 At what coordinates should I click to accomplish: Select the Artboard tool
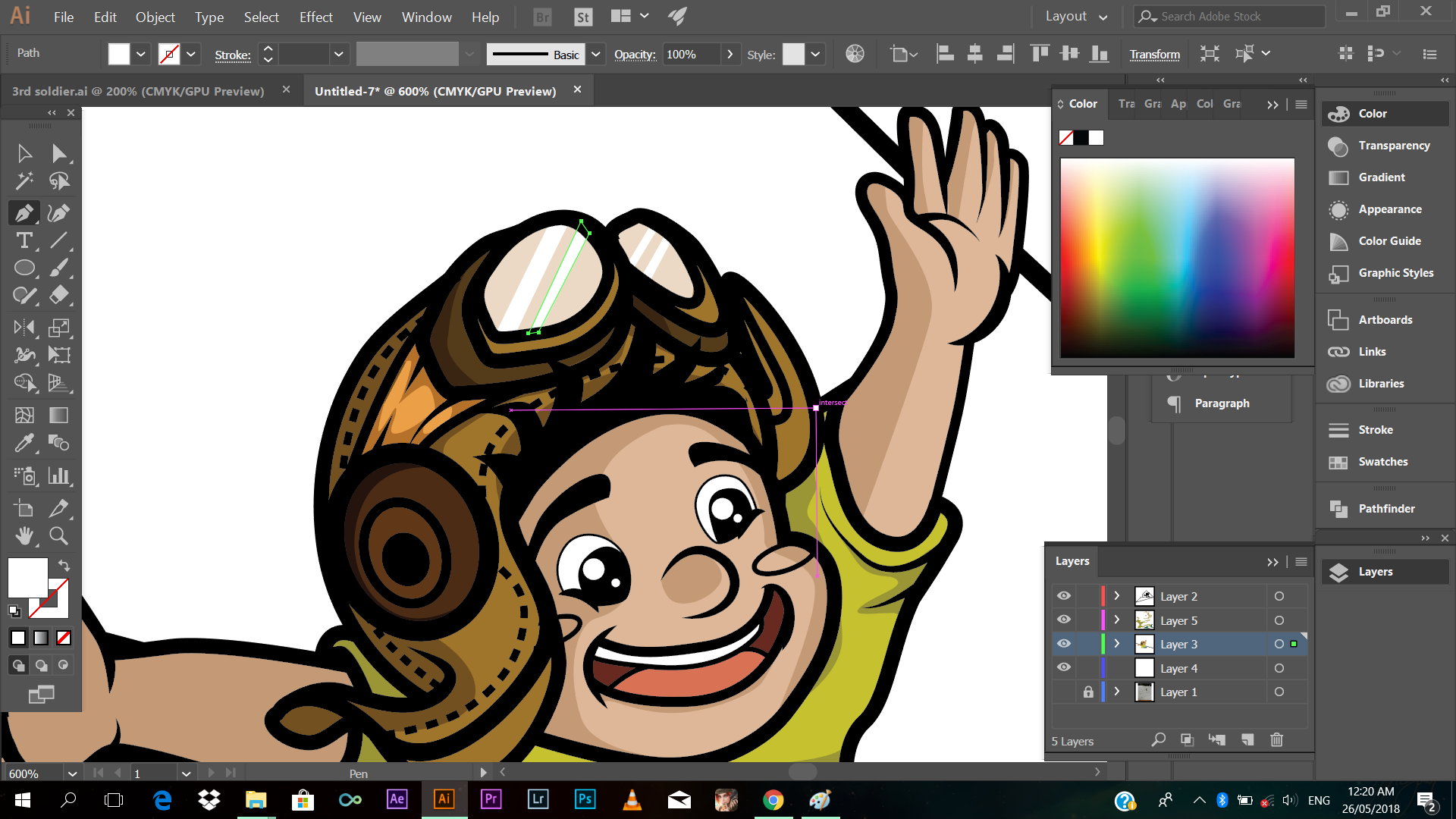(24, 508)
